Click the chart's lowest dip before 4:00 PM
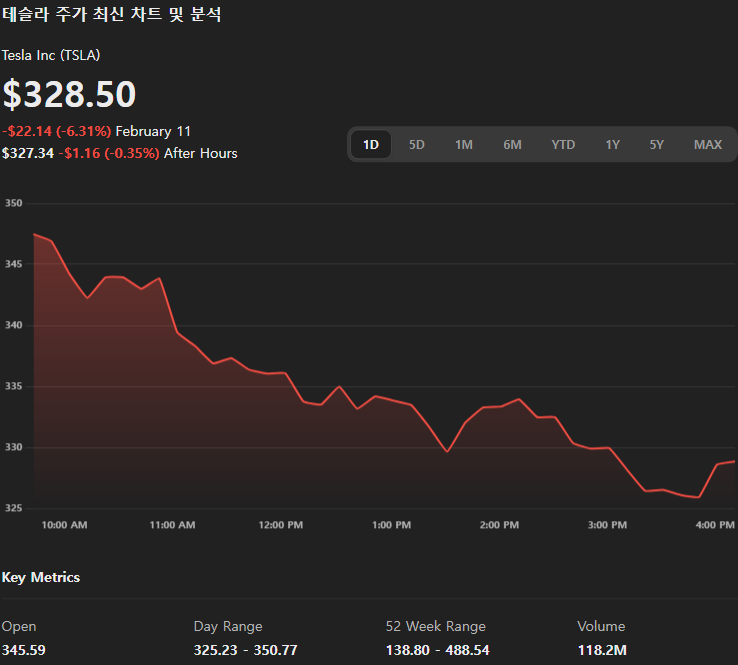738x665 pixels. [x=698, y=497]
